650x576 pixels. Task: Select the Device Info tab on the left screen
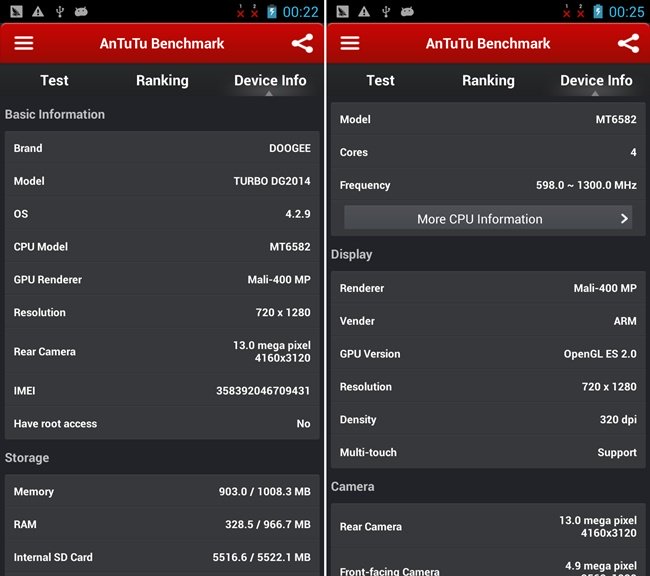[x=270, y=80]
